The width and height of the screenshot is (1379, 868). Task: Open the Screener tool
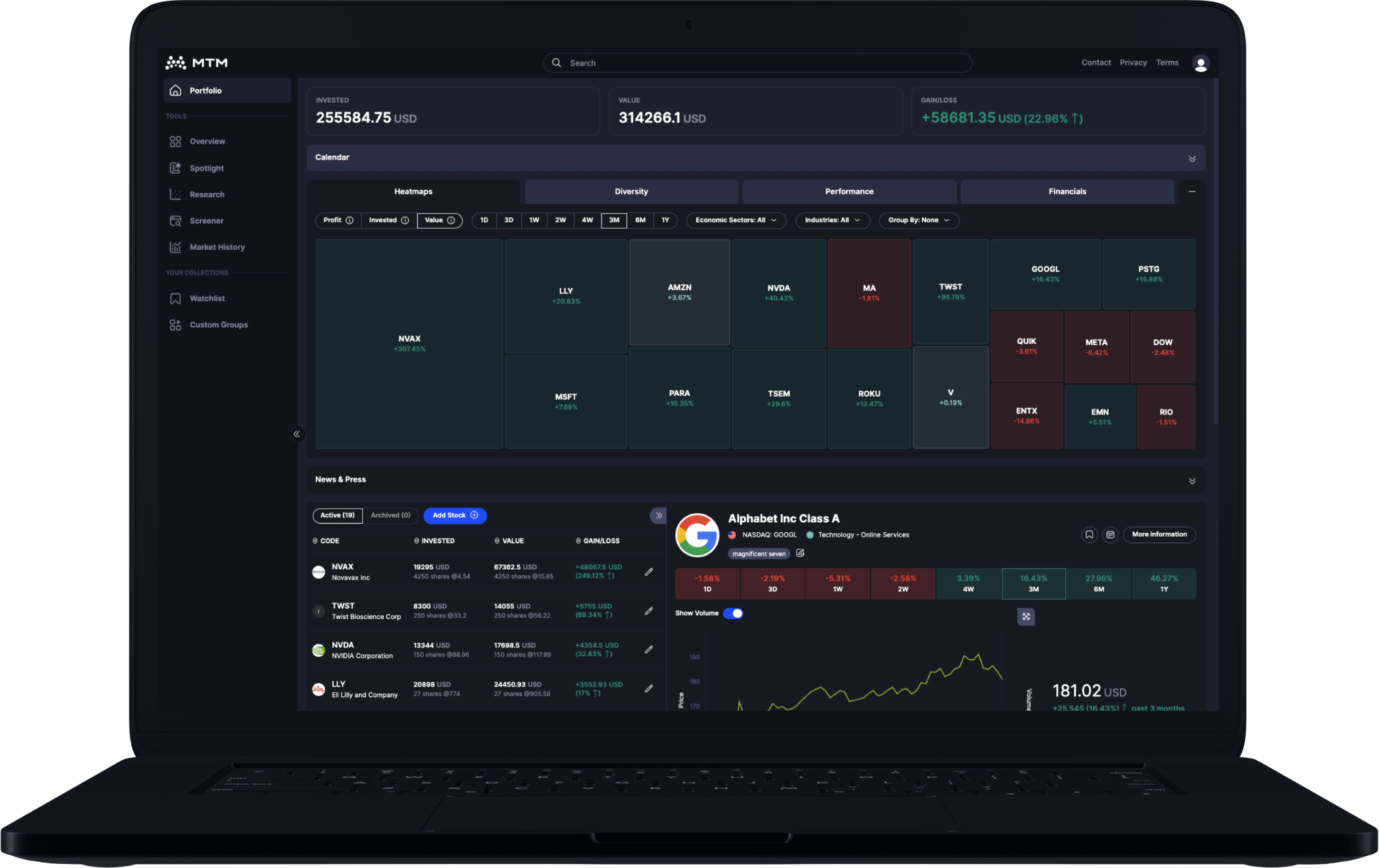pos(196,221)
